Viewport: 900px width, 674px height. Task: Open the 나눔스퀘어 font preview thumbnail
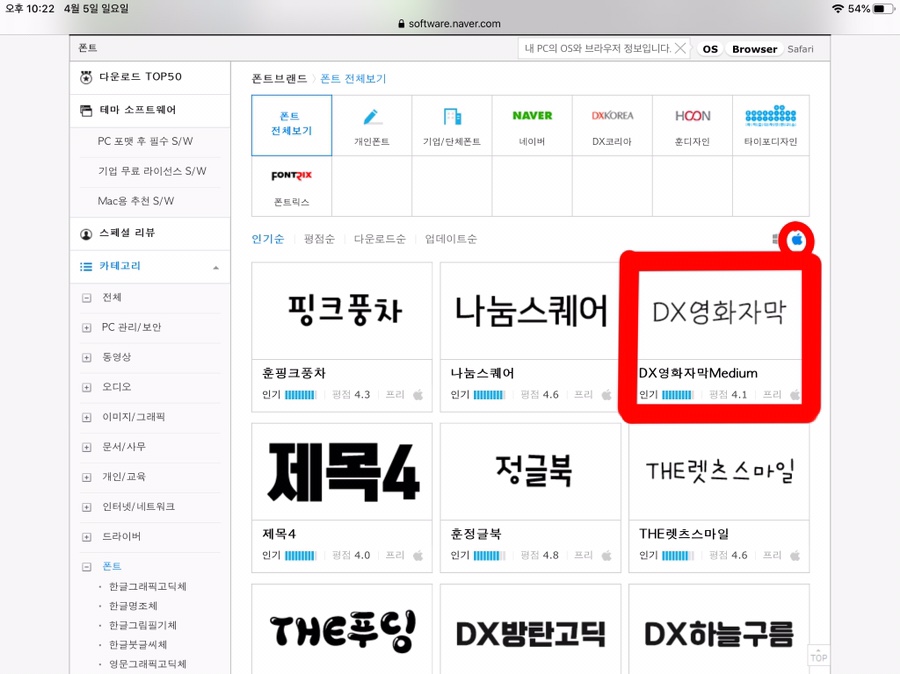click(530, 311)
